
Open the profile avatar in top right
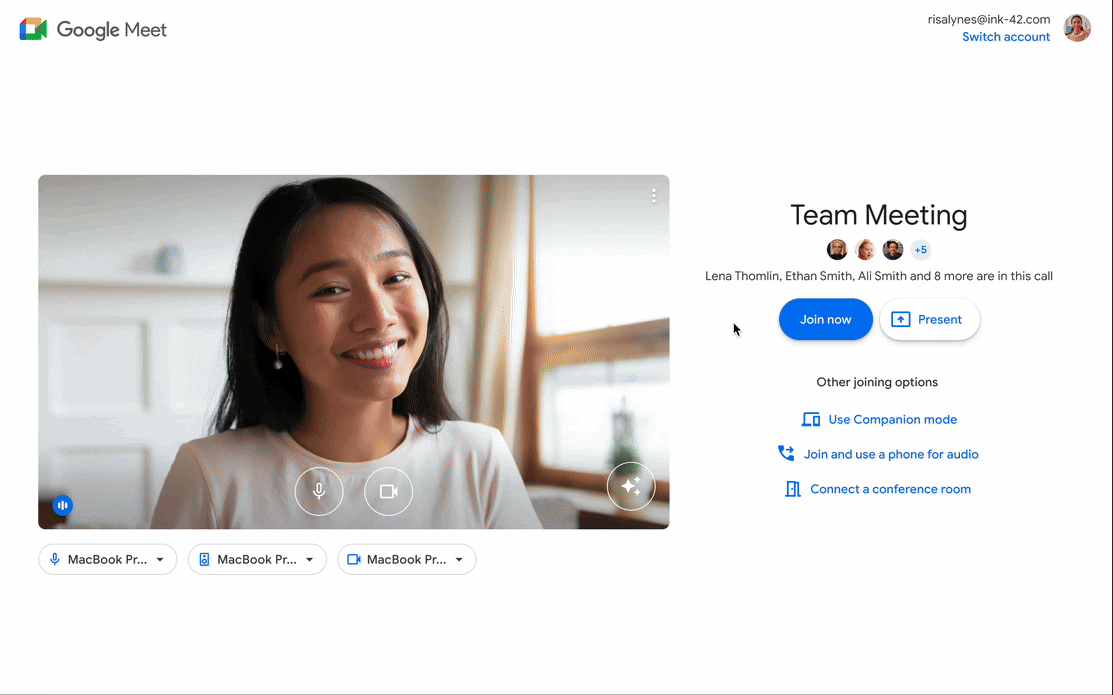[1077, 28]
